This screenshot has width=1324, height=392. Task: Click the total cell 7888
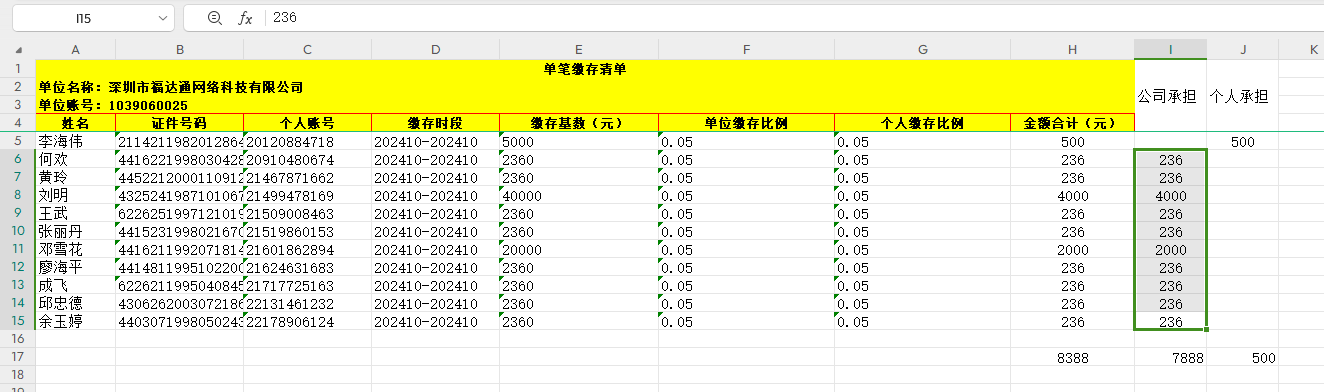[x=1170, y=357]
